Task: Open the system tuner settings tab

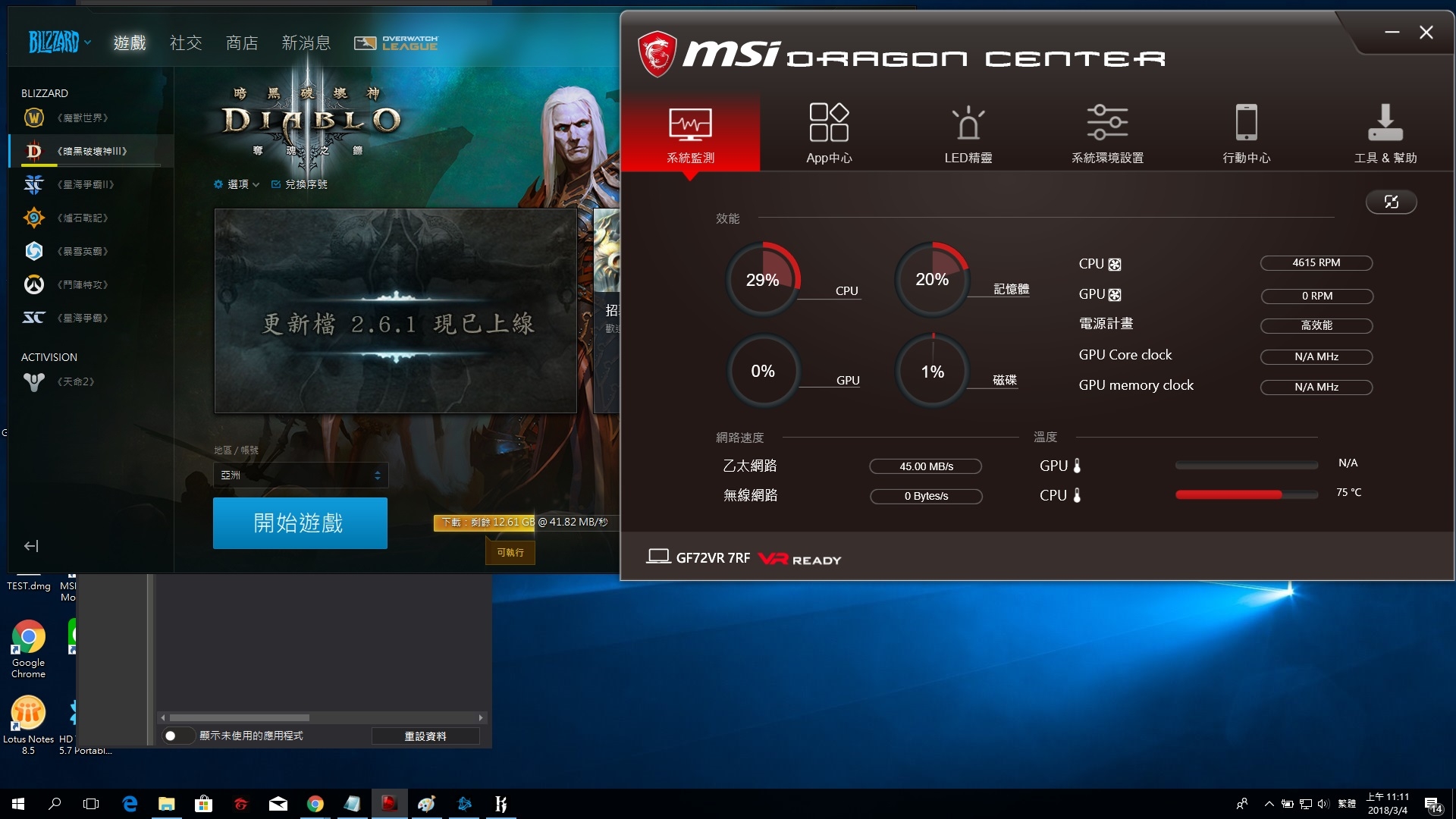Action: (x=1107, y=134)
